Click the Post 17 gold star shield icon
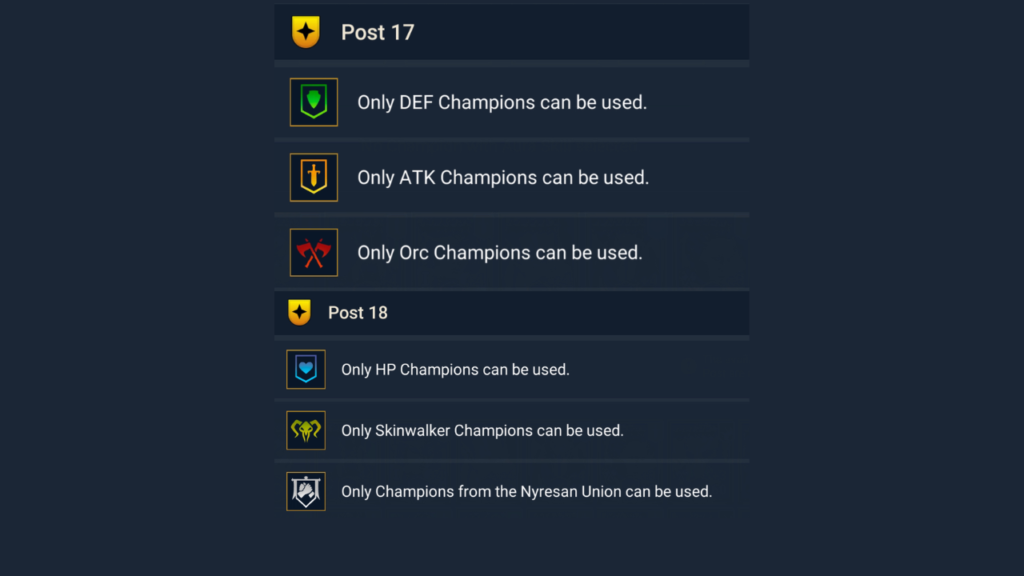The image size is (1024, 576). (305, 32)
